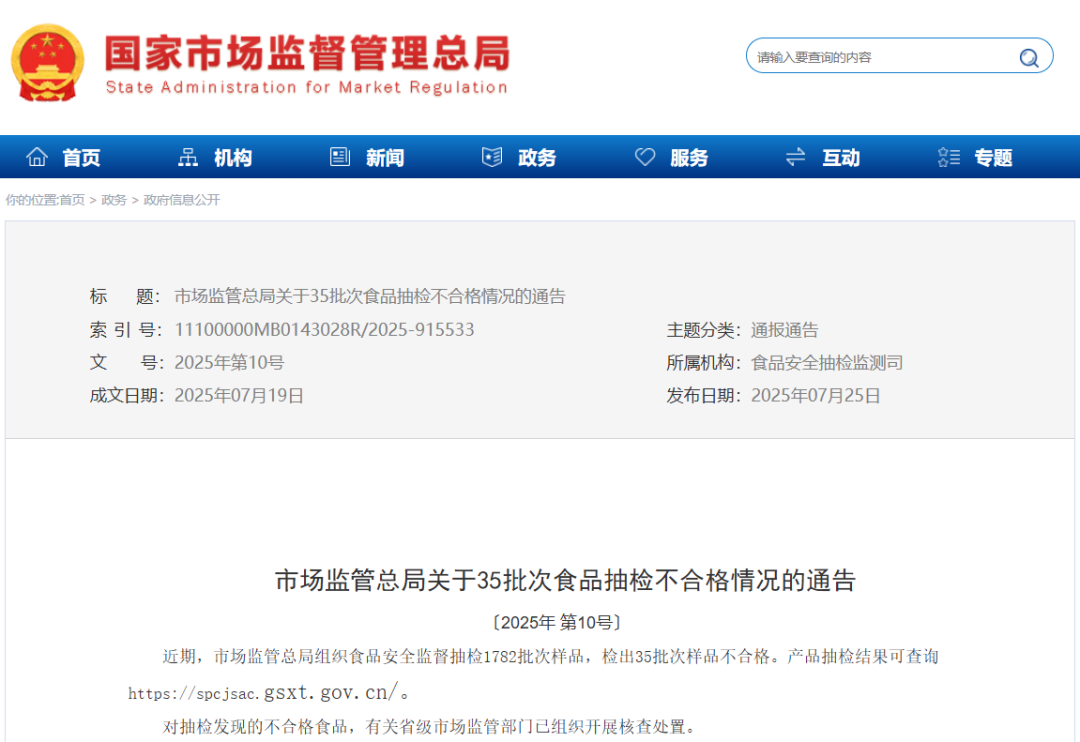Click the large article heading

[x=565, y=580]
